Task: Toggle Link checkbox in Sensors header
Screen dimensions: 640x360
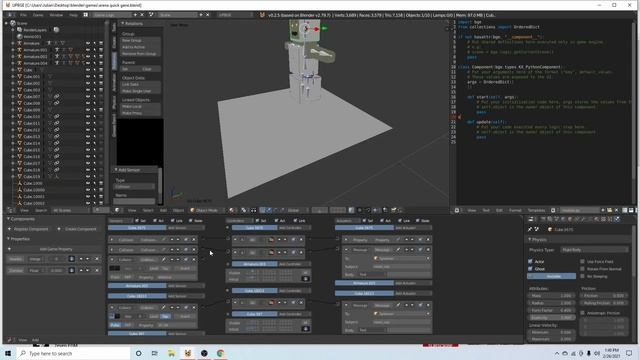Action: pyautogui.click(x=173, y=220)
